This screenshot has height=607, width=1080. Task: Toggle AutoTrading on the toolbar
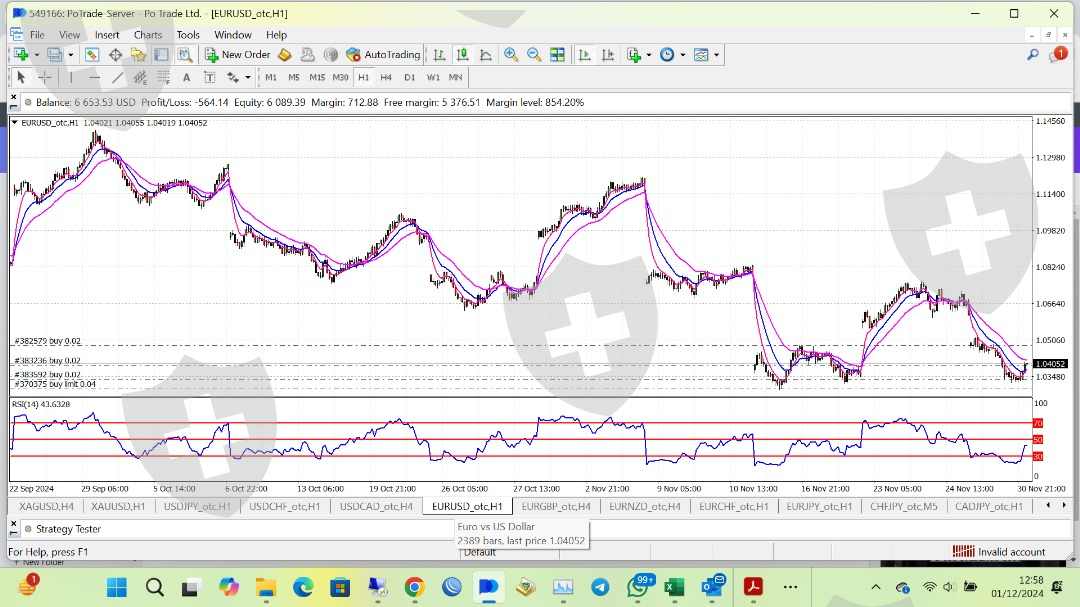tap(383, 55)
